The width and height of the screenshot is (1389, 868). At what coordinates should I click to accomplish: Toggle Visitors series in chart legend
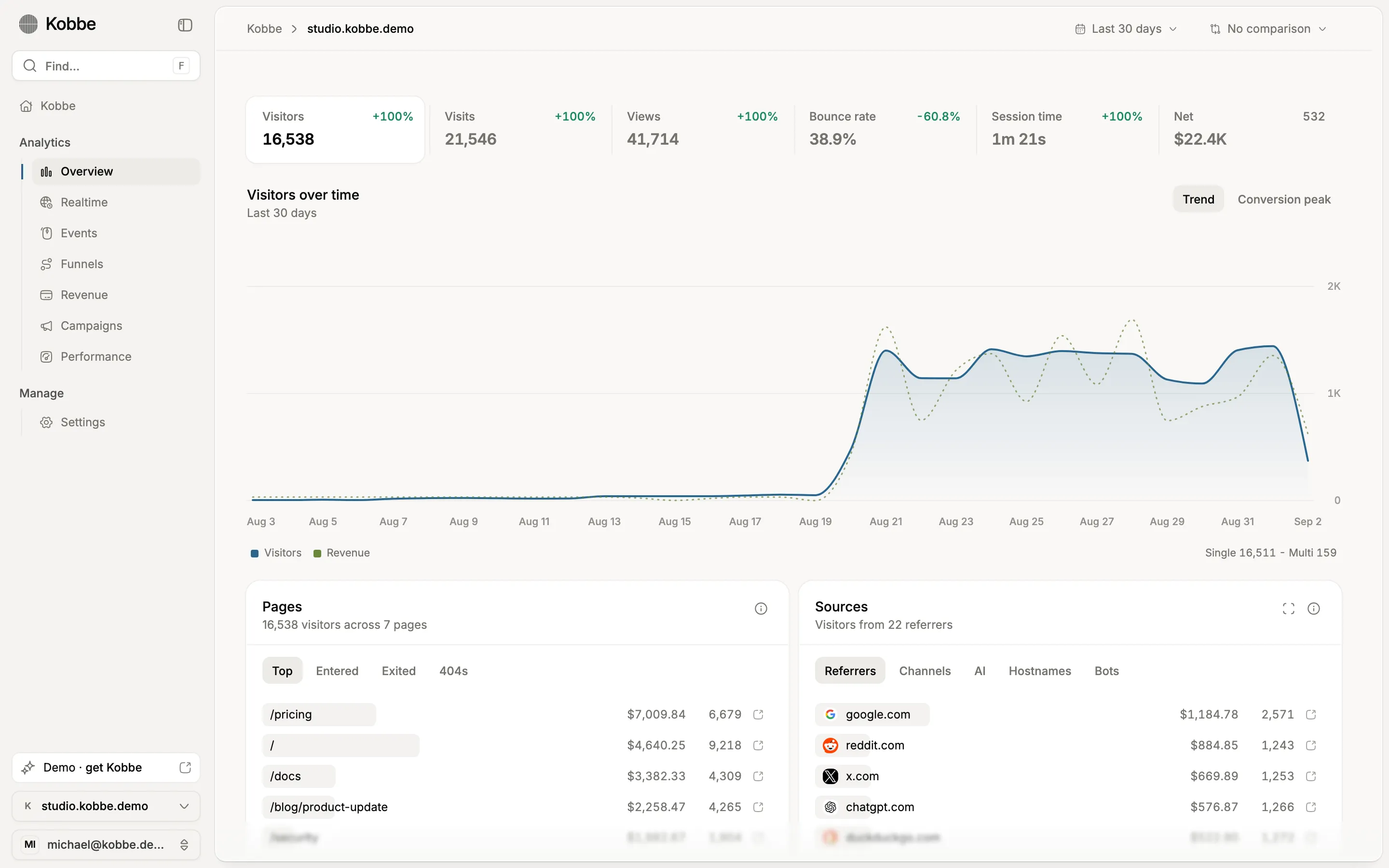click(276, 553)
